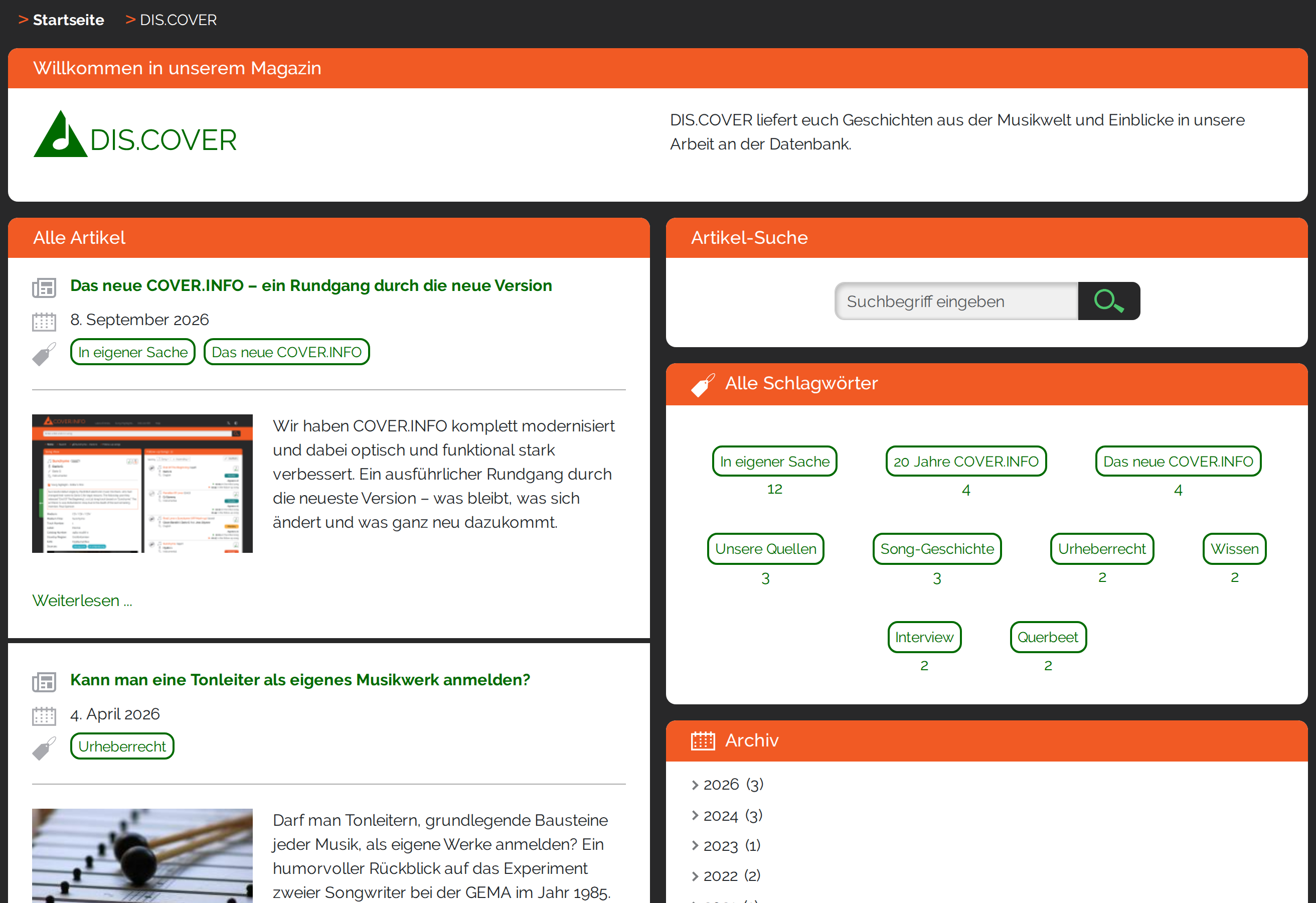Filter by Wissen keyword
This screenshot has width=1316, height=903.
coord(1234,549)
